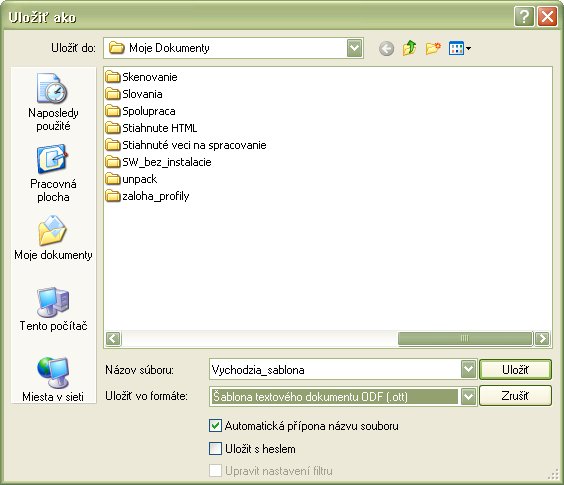
Task: Uncheck Automatická přípona názvu souboru
Action: coord(215,426)
